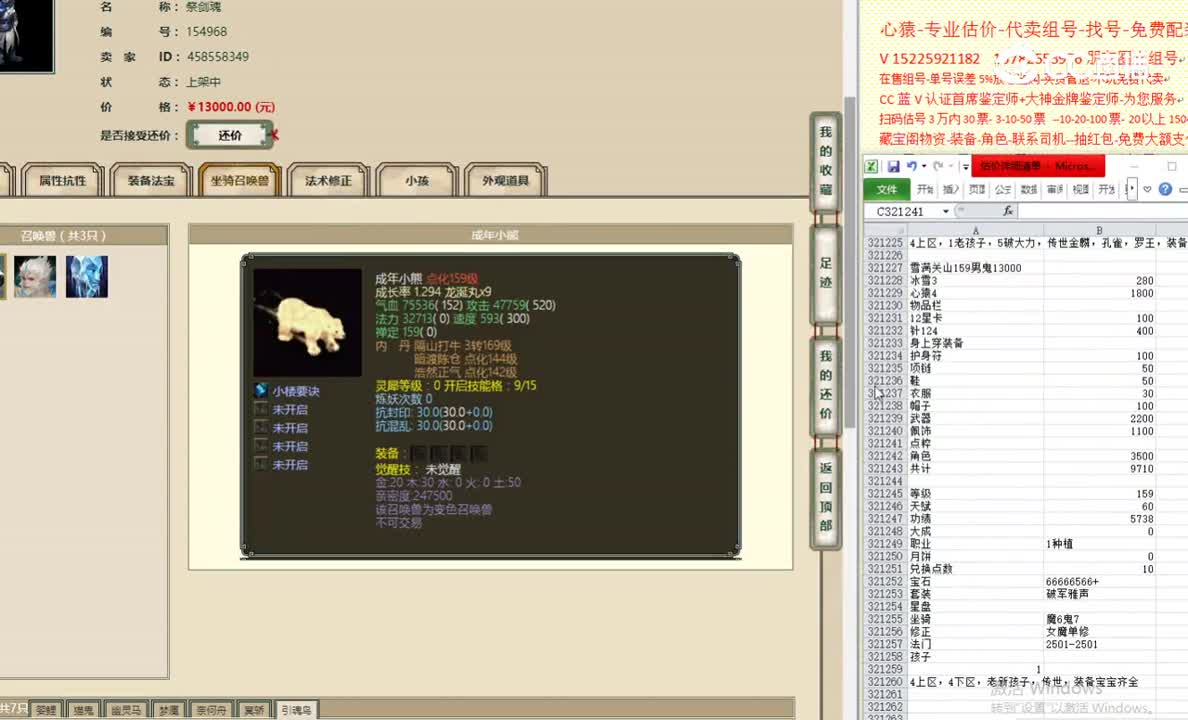Screen dimensions: 1188x720
Task: Open the Undo history dropdown arrow
Action: (x=922, y=165)
